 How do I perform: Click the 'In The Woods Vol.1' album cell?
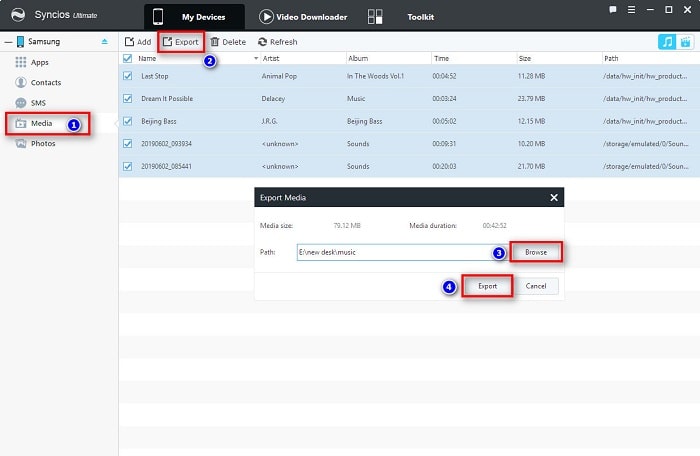(x=375, y=76)
